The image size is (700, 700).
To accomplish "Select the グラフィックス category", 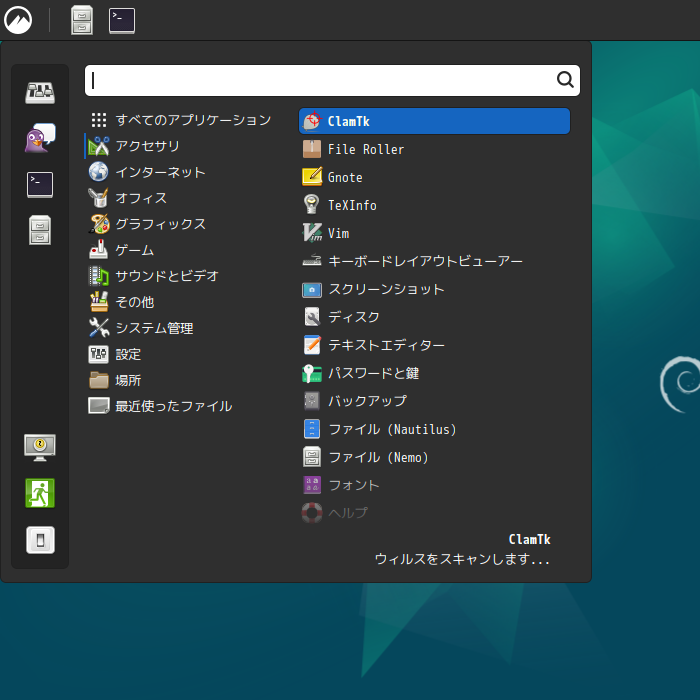I will 160,224.
